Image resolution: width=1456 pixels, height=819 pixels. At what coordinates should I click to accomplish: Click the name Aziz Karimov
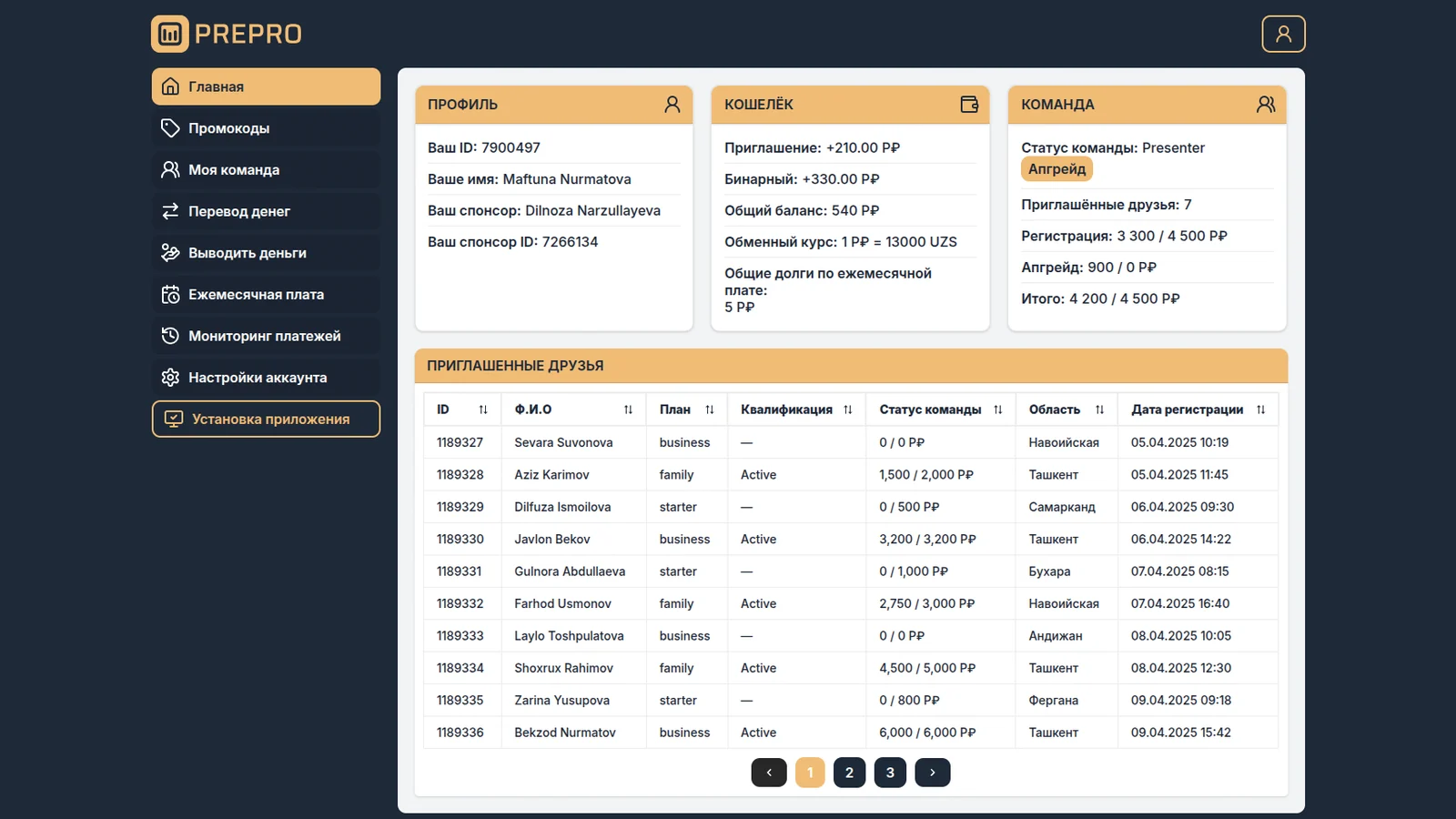(551, 475)
